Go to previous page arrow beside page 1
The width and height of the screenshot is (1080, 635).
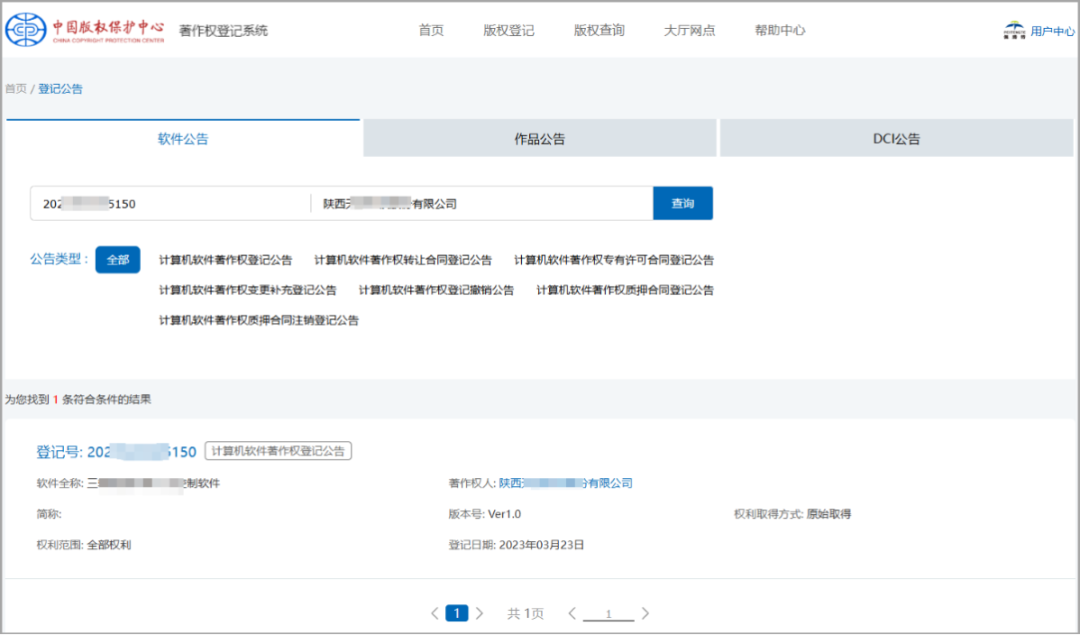click(435, 613)
